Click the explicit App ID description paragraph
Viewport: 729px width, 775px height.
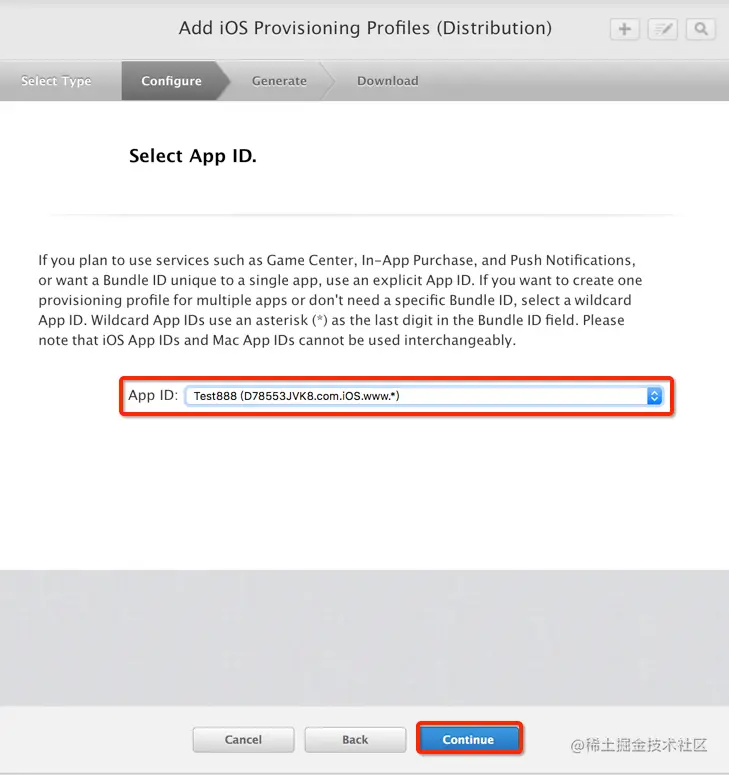(340, 300)
